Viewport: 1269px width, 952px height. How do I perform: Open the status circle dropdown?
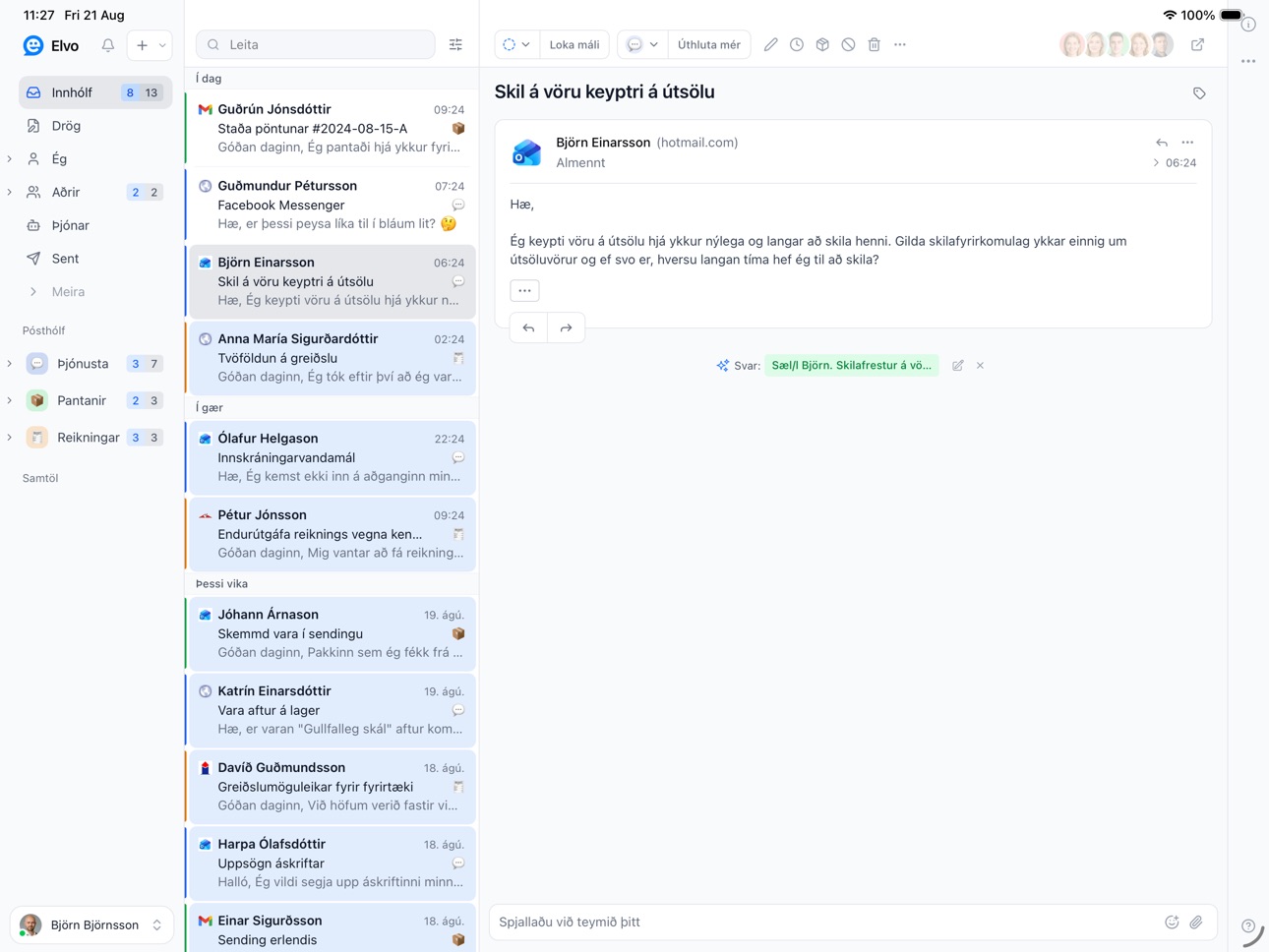pyautogui.click(x=516, y=45)
